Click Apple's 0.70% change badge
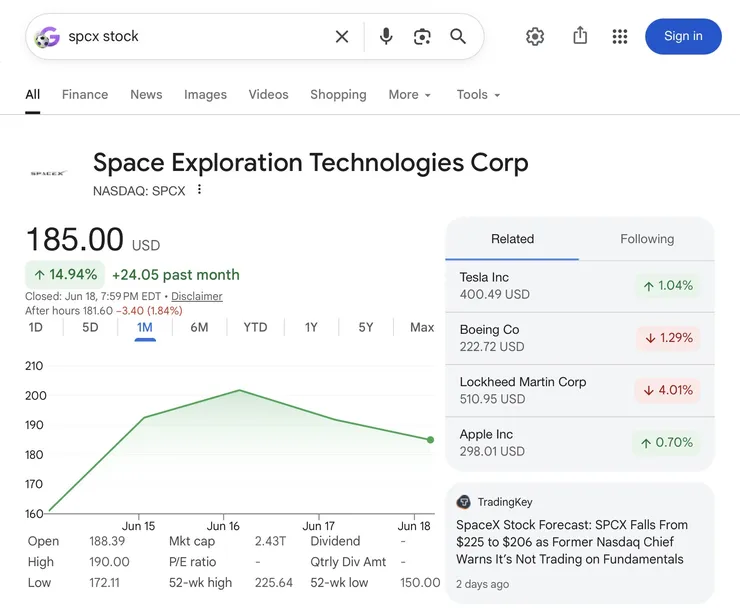 click(666, 443)
